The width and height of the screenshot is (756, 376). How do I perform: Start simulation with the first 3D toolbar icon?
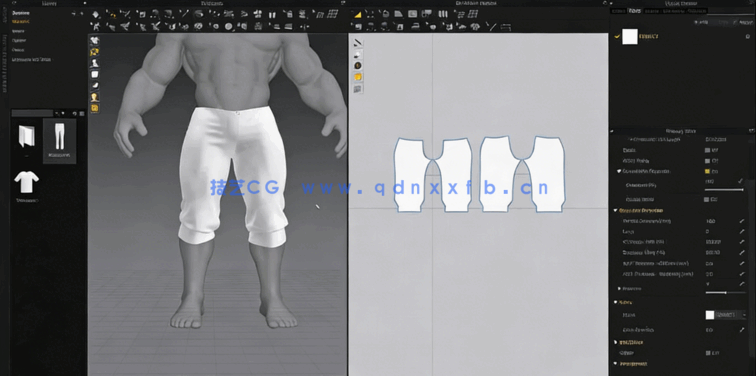[x=95, y=14]
